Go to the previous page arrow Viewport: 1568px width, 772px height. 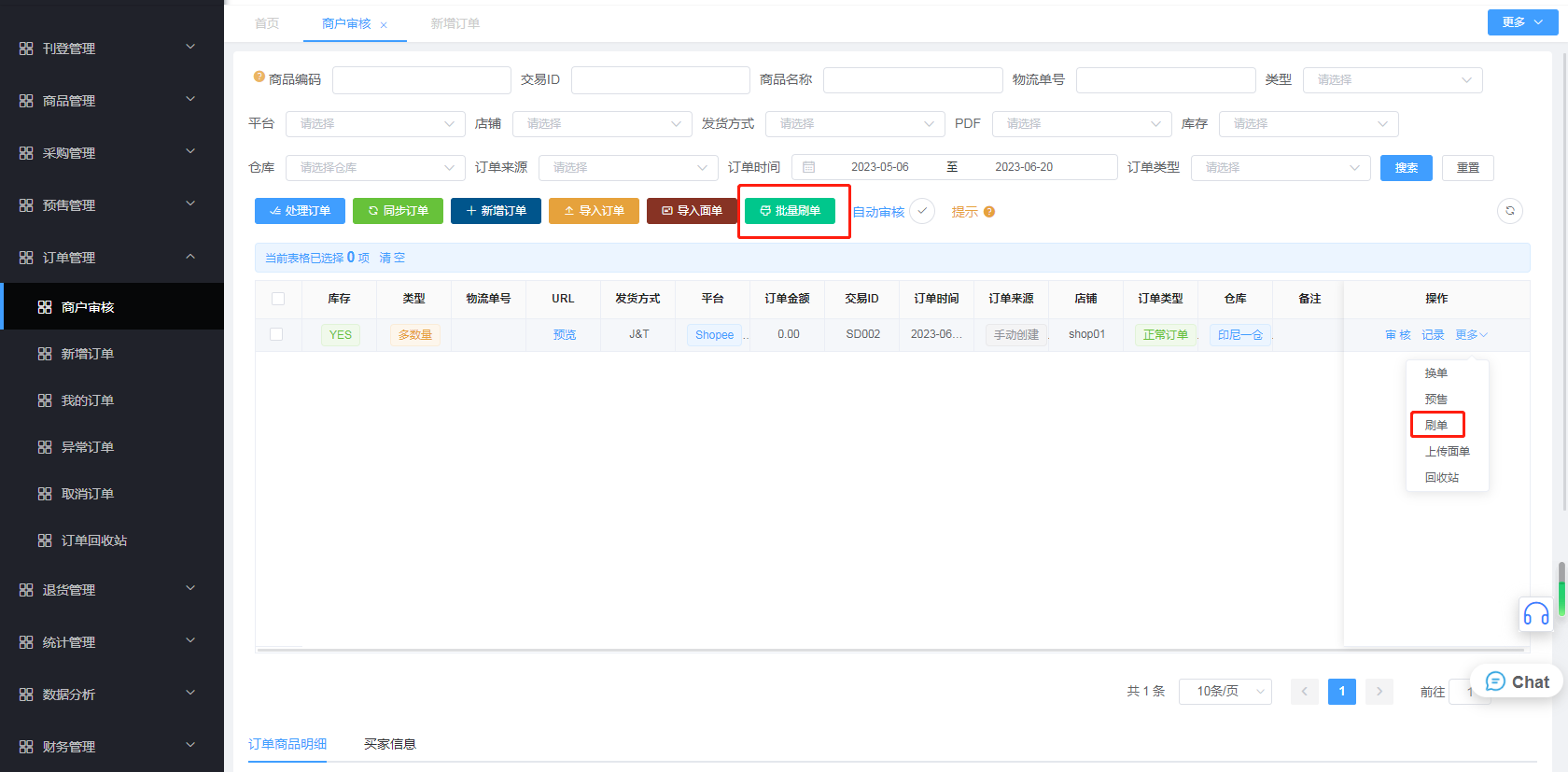[x=1305, y=692]
